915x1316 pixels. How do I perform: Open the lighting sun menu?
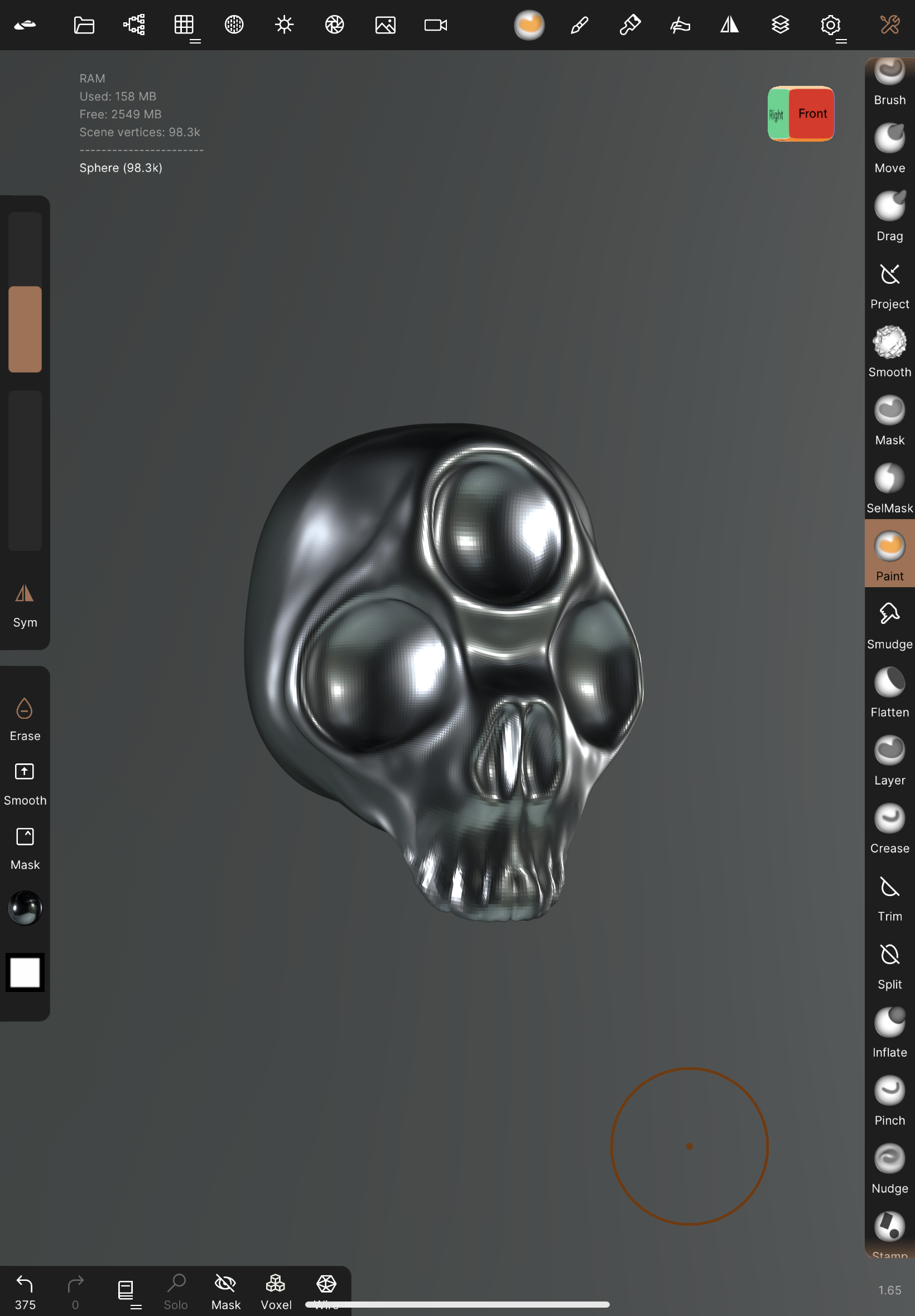click(x=284, y=25)
